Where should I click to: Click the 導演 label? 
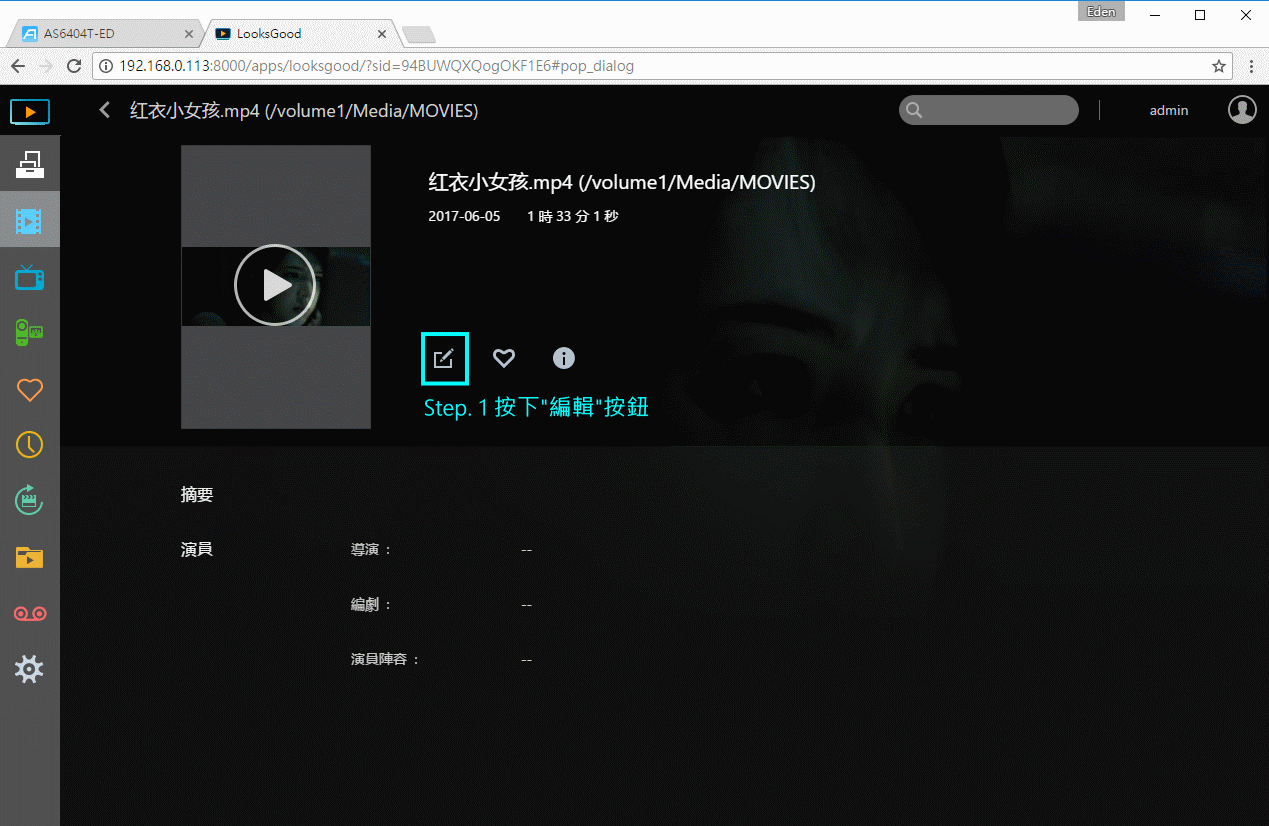[372, 550]
